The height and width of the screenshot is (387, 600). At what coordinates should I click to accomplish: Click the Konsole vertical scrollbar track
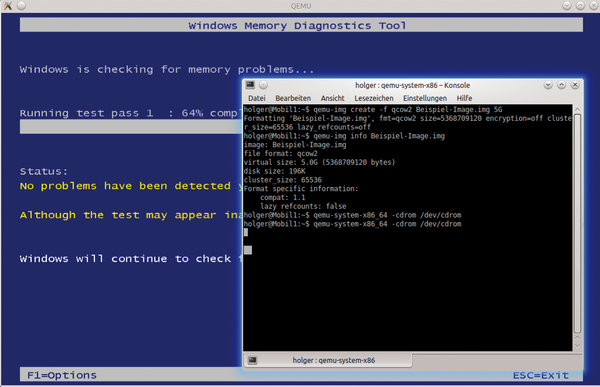click(x=577, y=224)
